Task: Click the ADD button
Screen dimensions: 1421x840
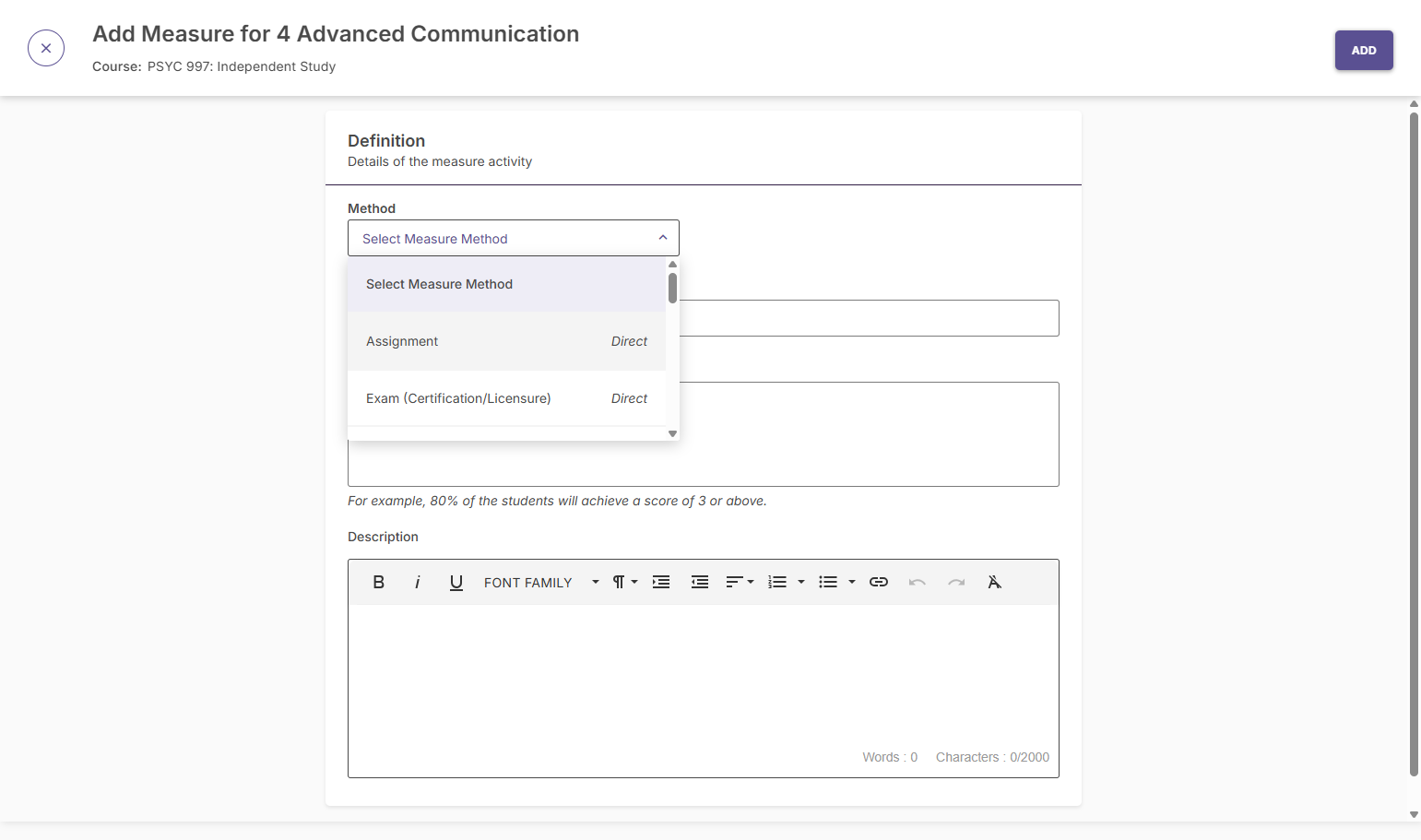Action: tap(1364, 51)
